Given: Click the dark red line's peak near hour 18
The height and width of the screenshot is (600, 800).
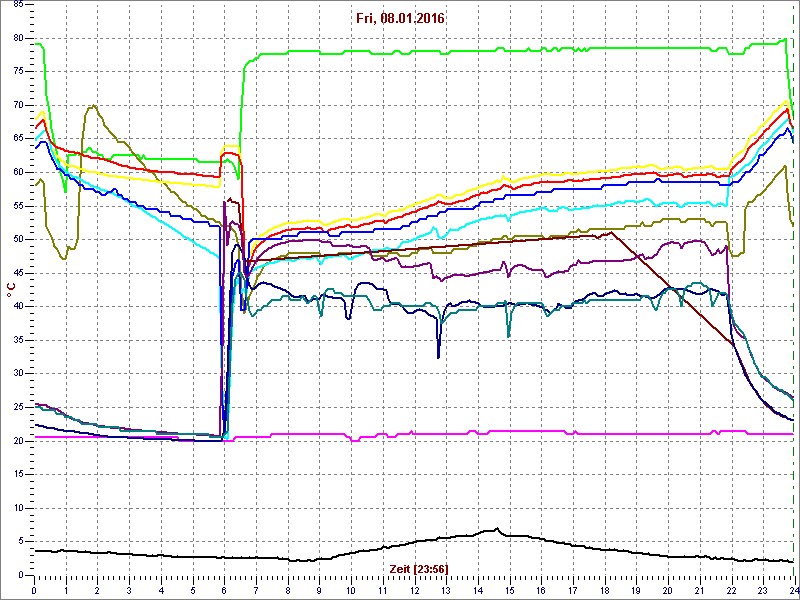Looking at the screenshot, I should pyautogui.click(x=610, y=233).
